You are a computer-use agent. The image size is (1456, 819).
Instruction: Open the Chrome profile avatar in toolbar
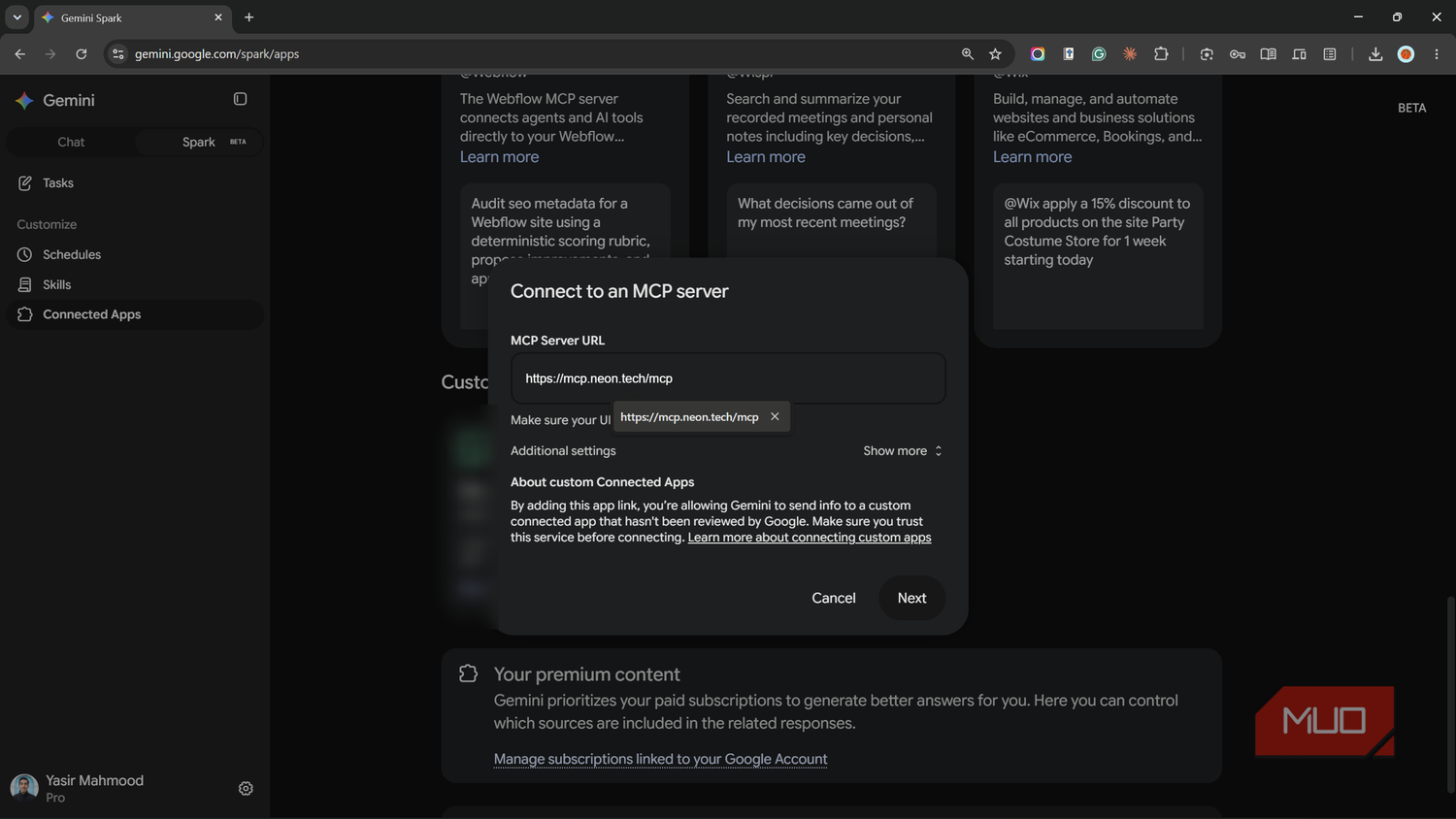pyautogui.click(x=1406, y=54)
